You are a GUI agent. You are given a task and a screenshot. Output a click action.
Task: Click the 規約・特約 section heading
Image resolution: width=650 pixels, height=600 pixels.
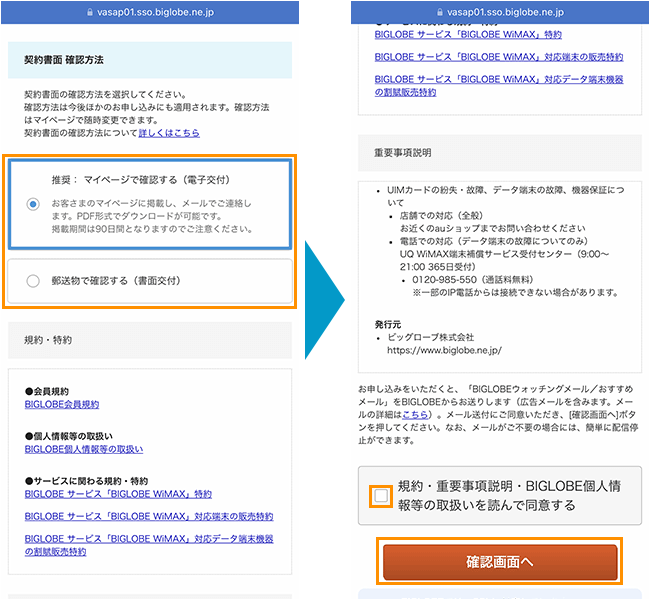click(48, 340)
